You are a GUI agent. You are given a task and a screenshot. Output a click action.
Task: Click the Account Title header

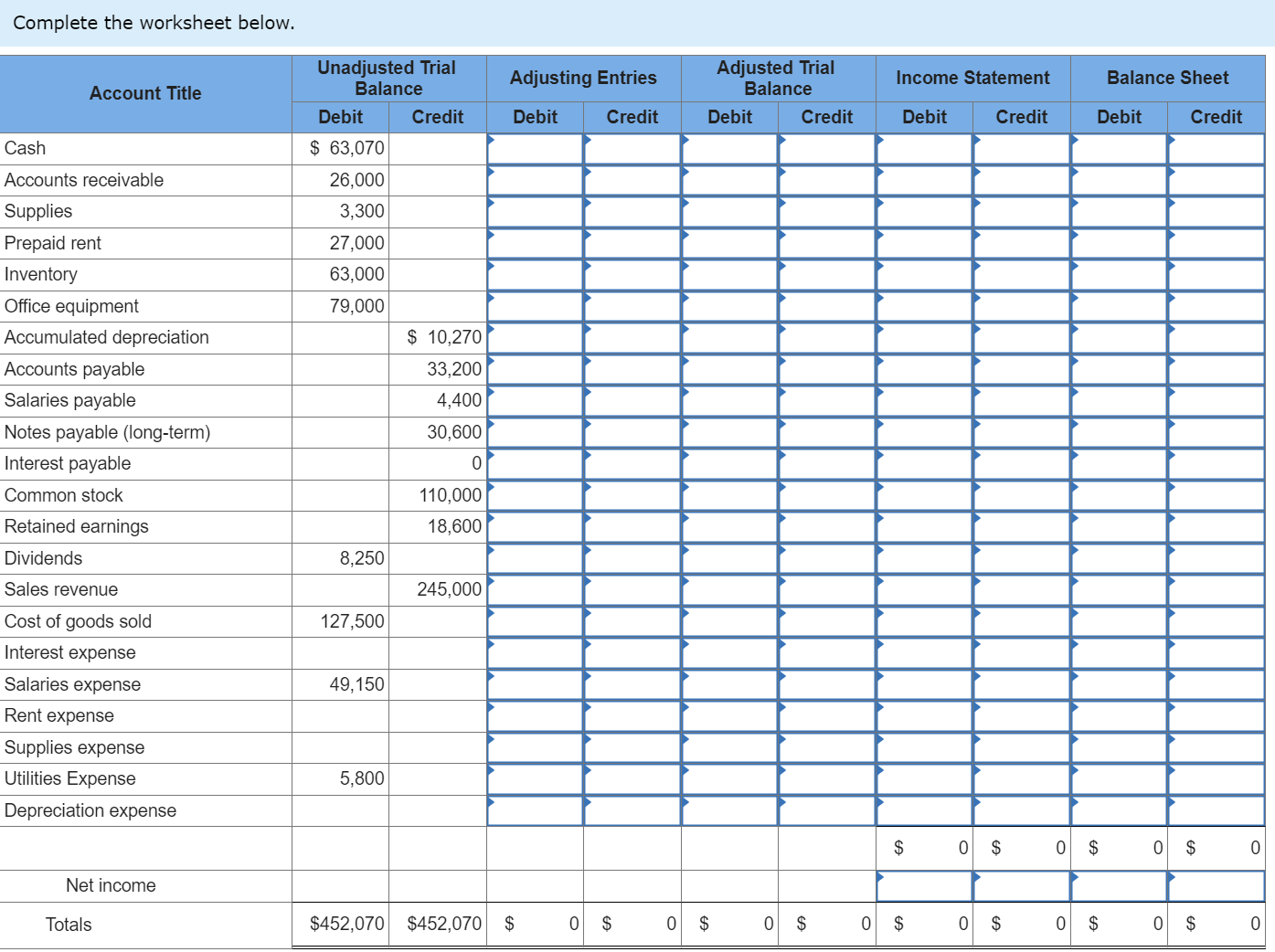[145, 93]
